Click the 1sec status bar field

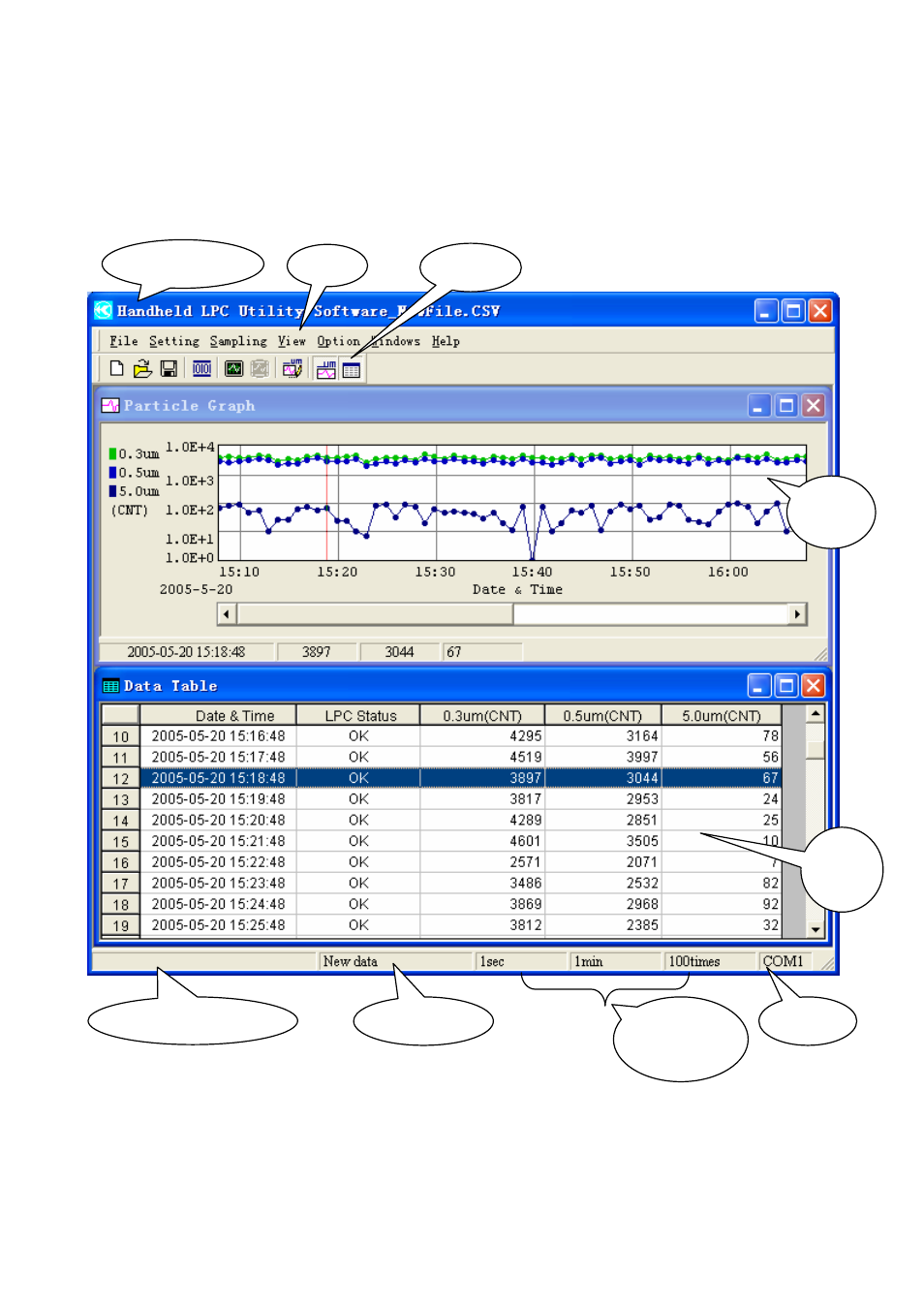pos(522,961)
